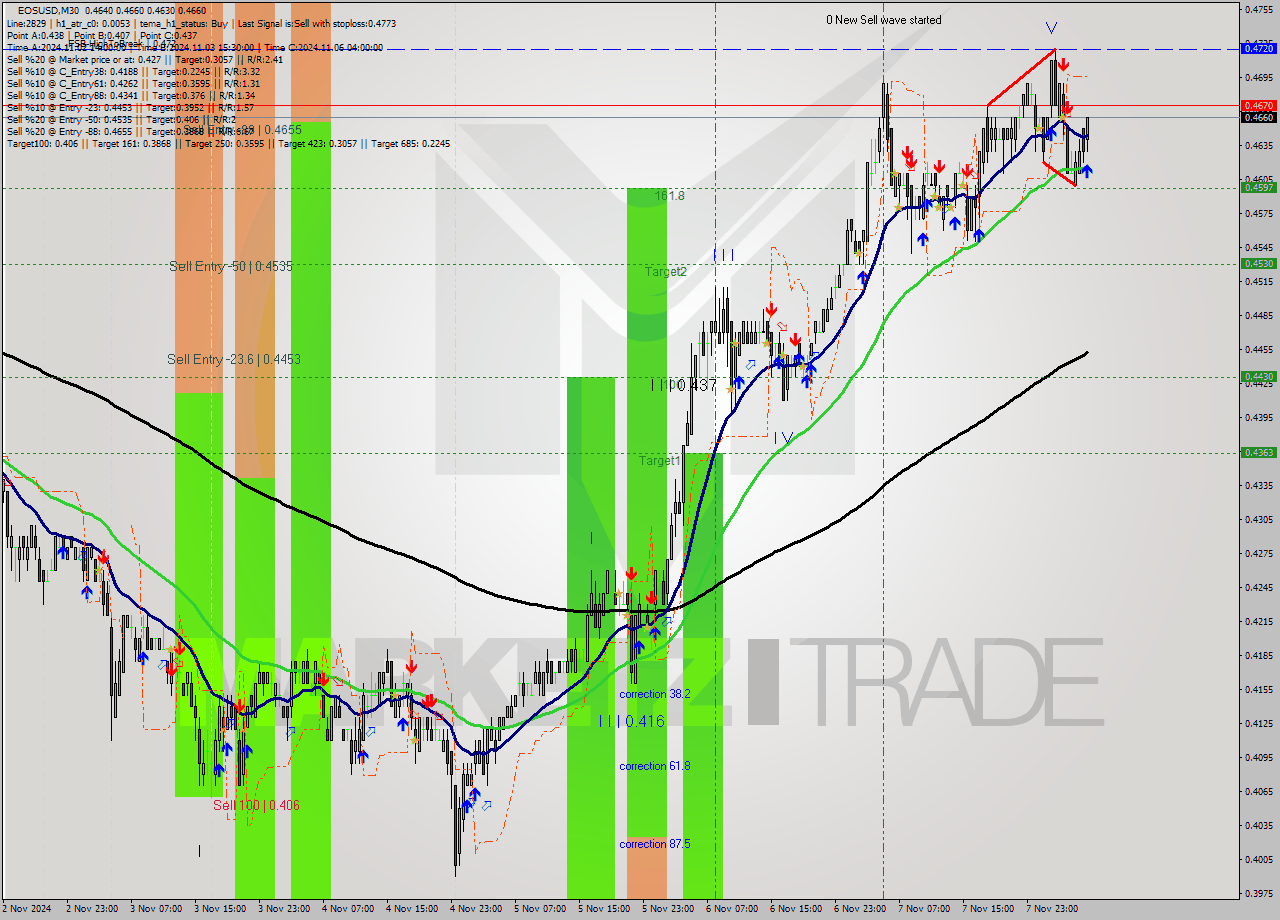Click the green 0.4530 level tag
This screenshot has height=920, width=1280.
[1257, 263]
